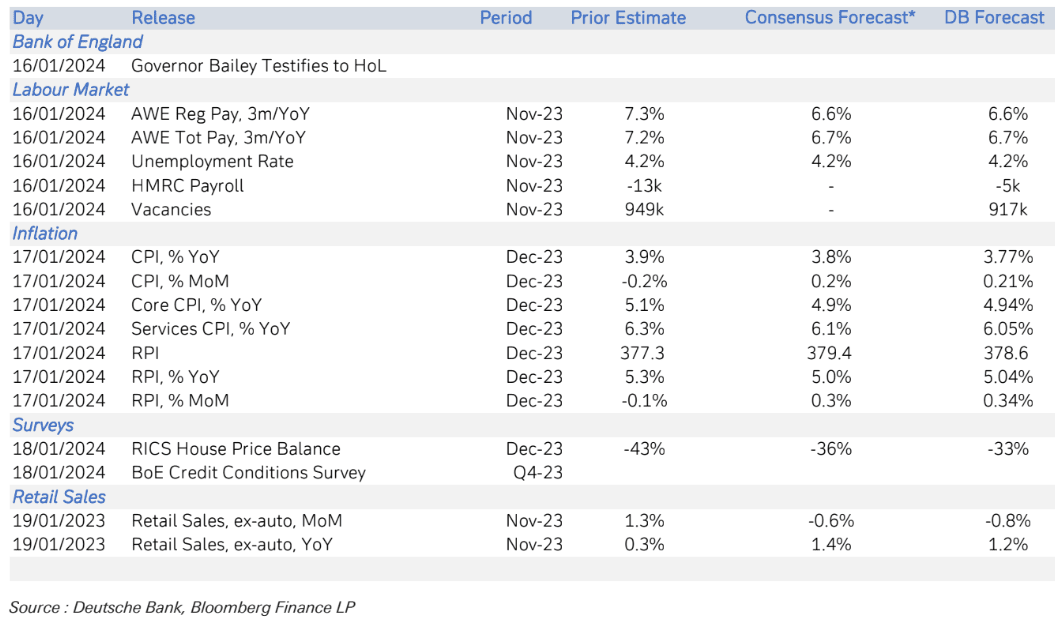
Task: Click the Release column header
Action: click(x=163, y=18)
